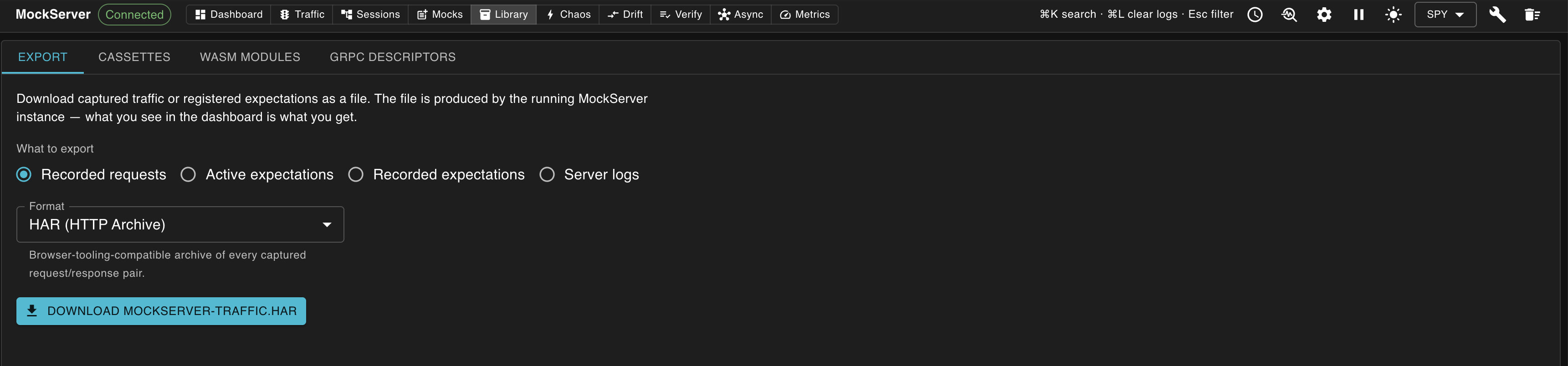The image size is (1568, 366).
Task: Click the 'What to export' label
Action: (55, 149)
